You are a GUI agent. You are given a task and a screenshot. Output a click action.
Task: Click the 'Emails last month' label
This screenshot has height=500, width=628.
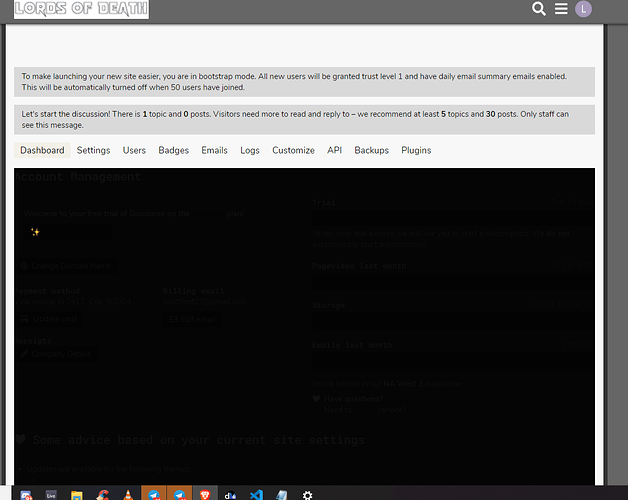coord(352,345)
